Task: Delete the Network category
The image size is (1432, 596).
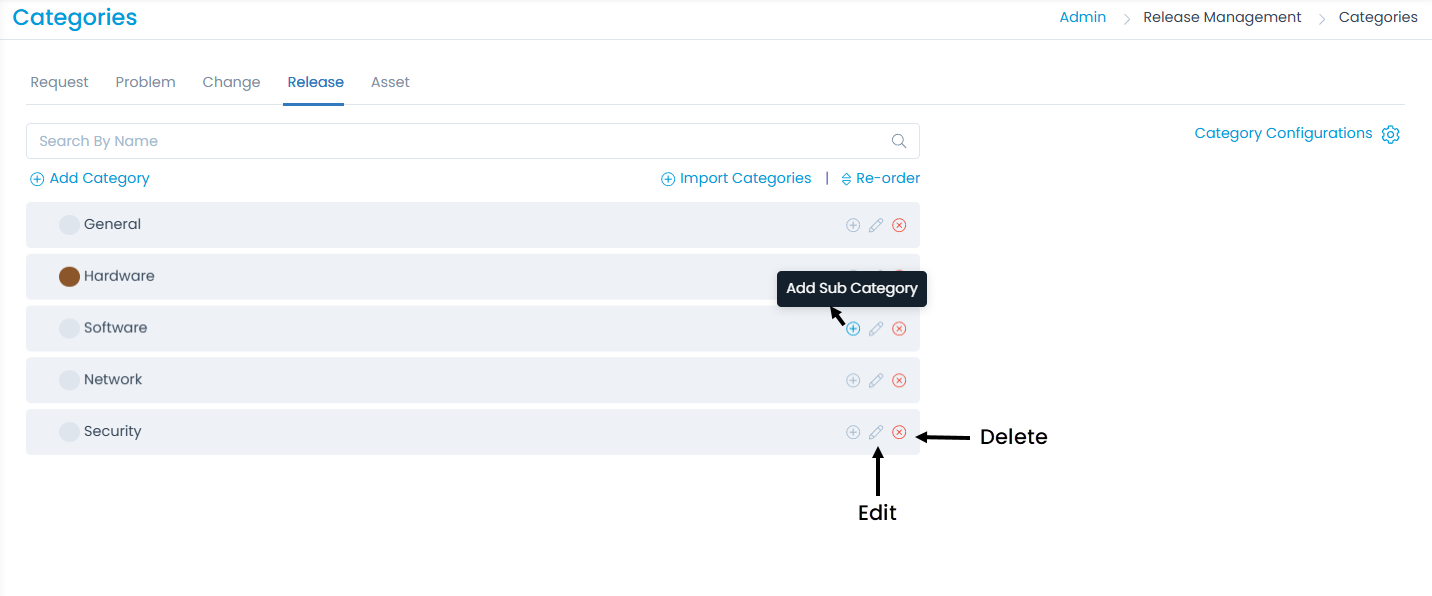Action: [899, 380]
